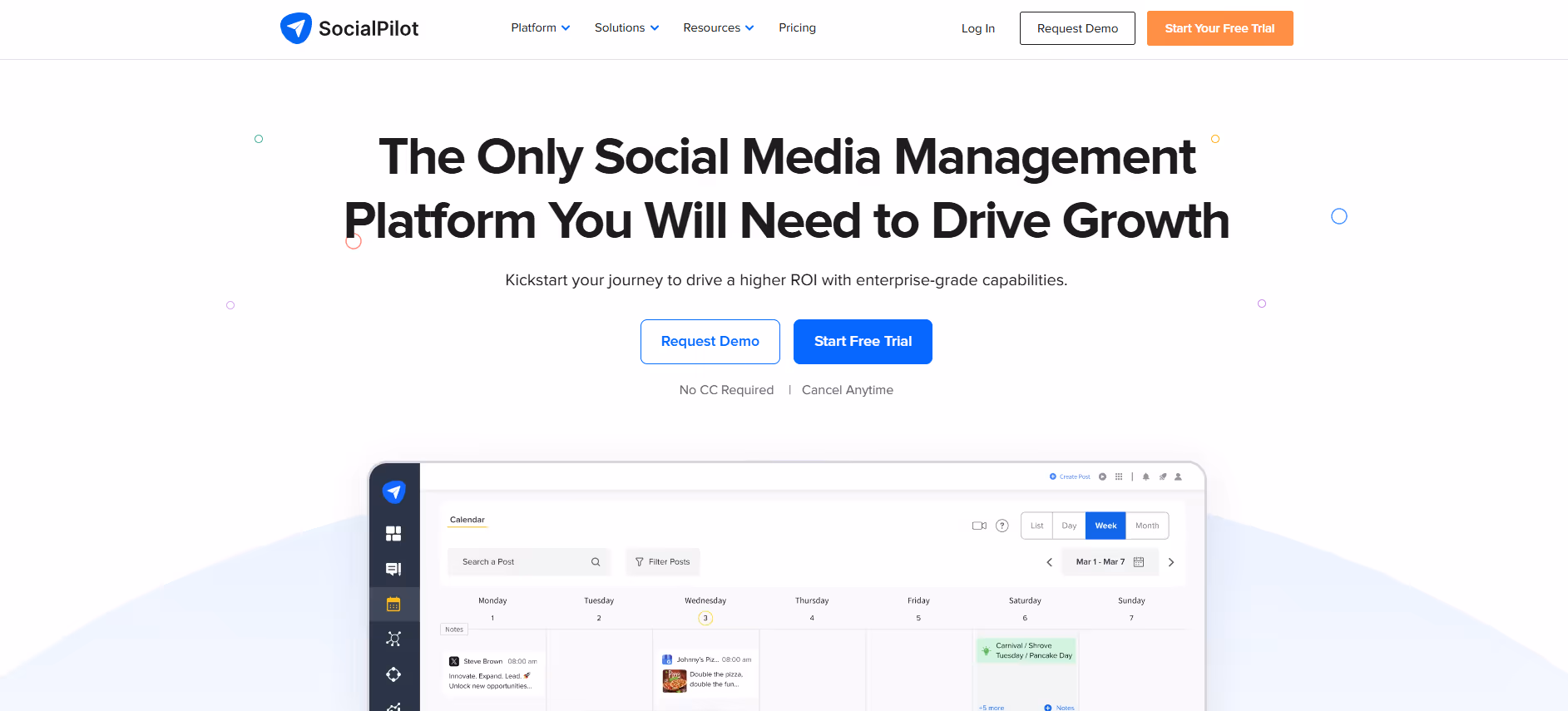Click the paper-plane logo in dashboard sidebar
This screenshot has height=711, width=1568.
393,491
